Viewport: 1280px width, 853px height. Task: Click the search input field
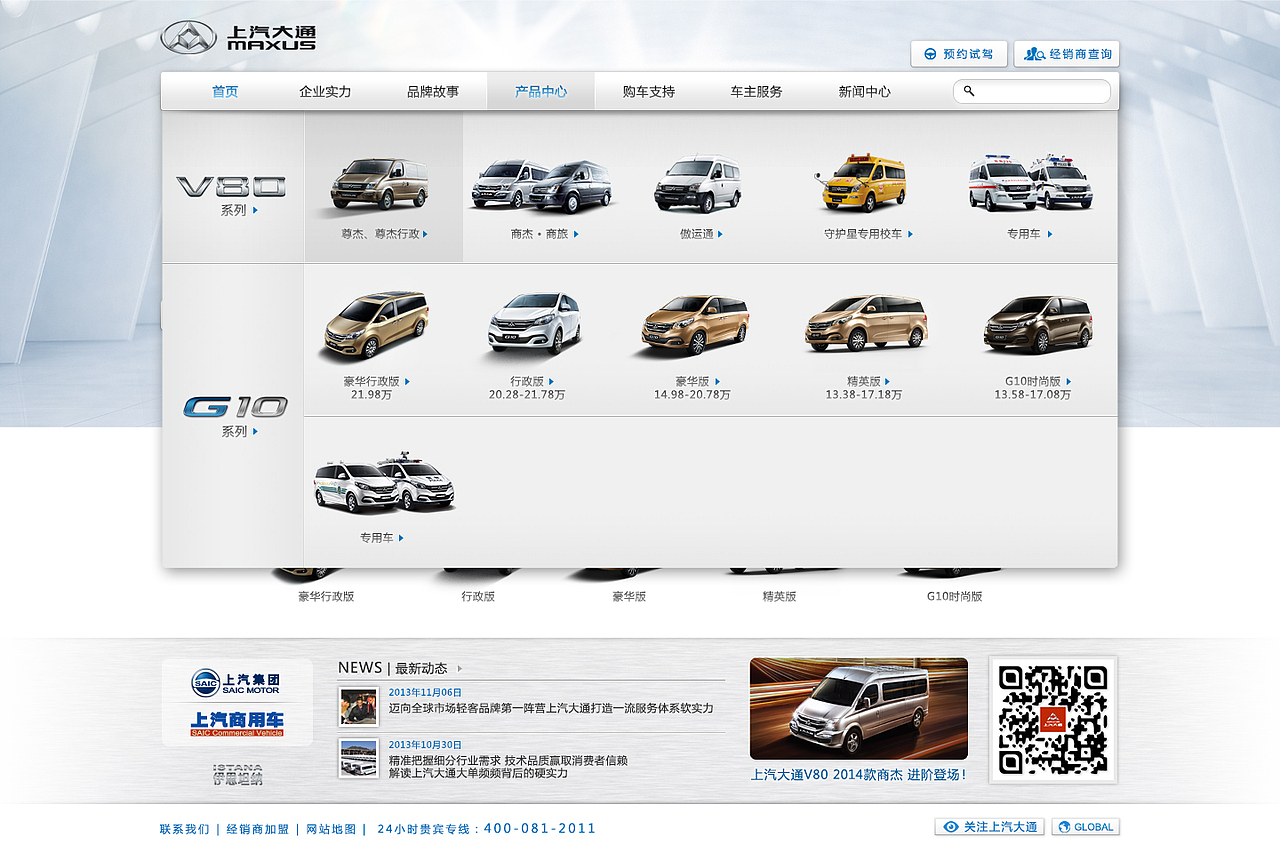tap(1032, 91)
